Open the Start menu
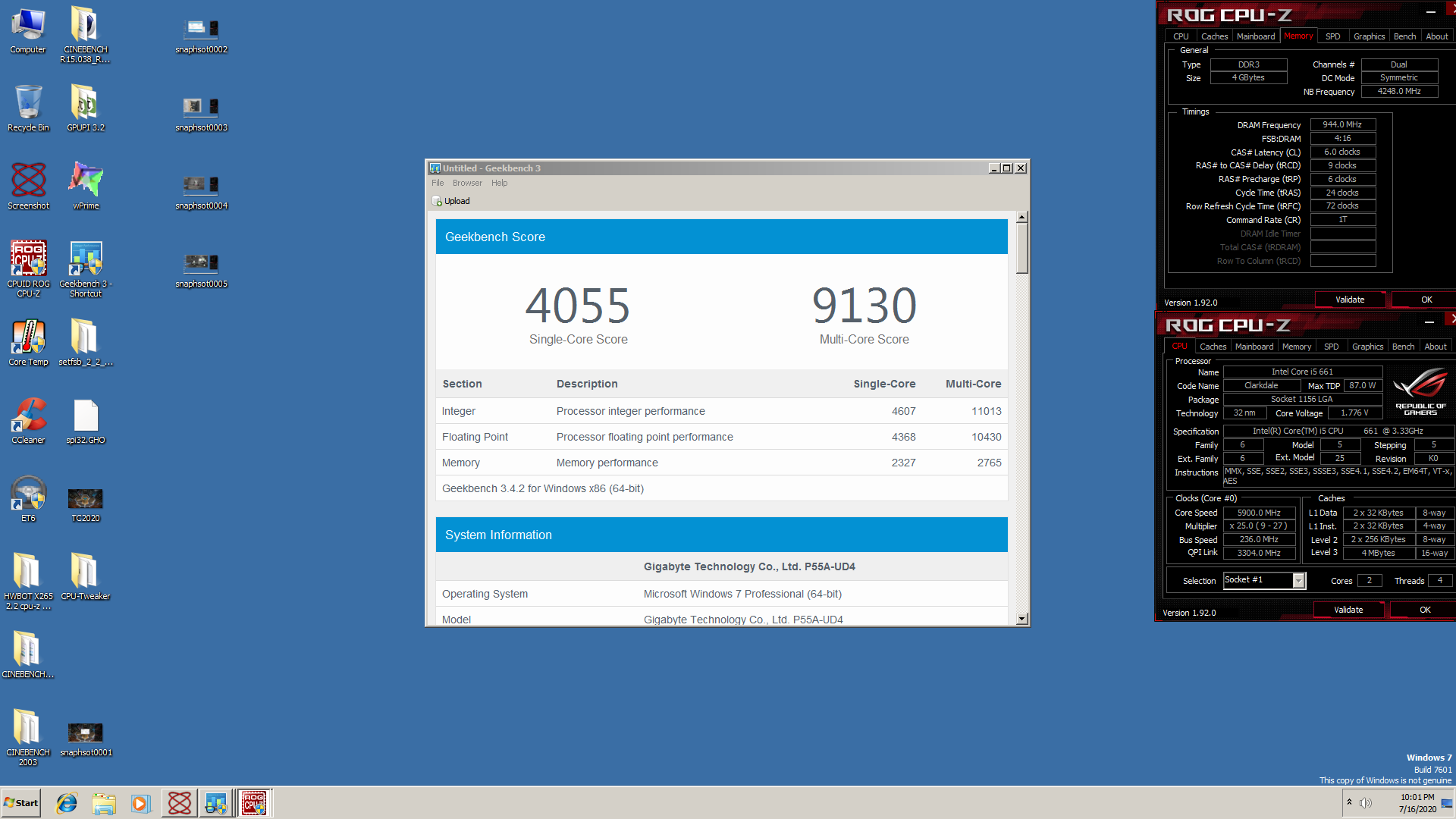1456x819 pixels. tap(20, 803)
